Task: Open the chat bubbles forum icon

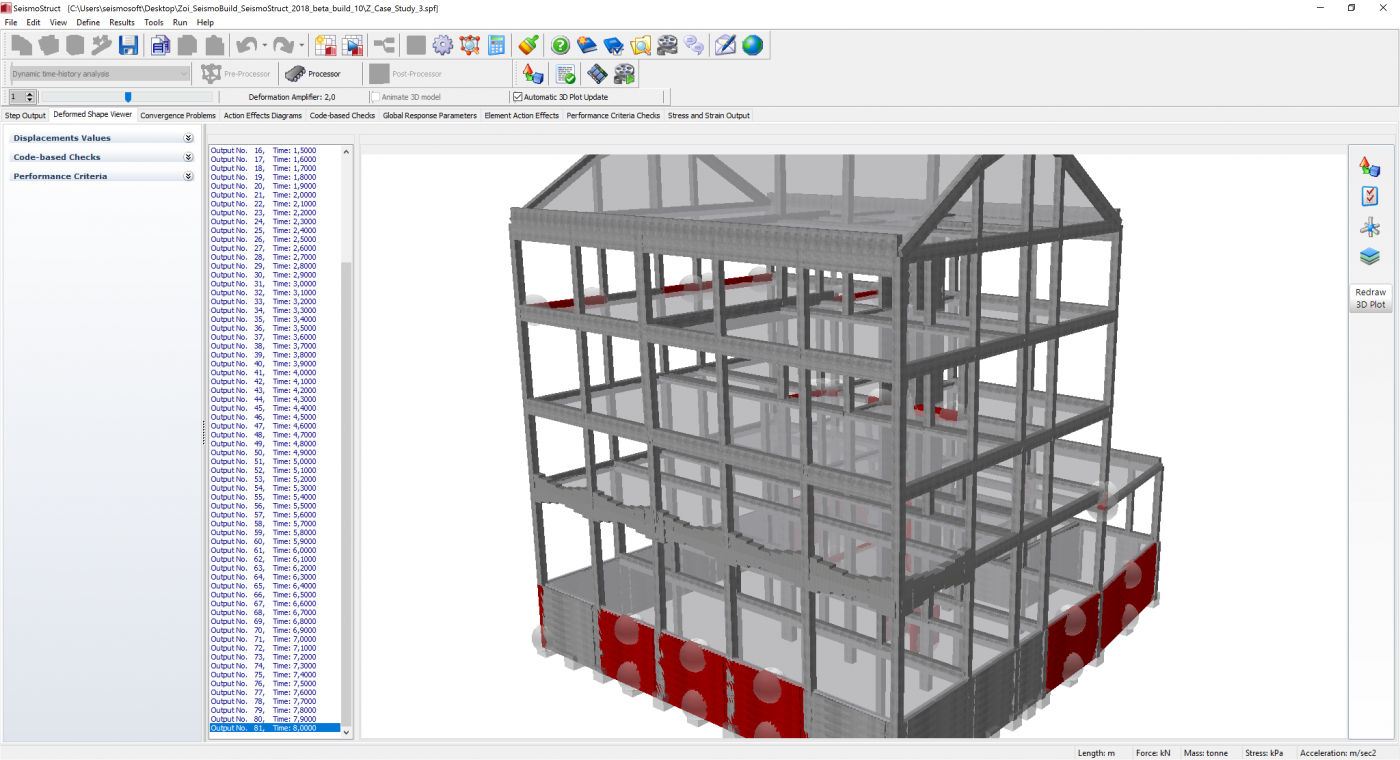Action: [x=694, y=45]
